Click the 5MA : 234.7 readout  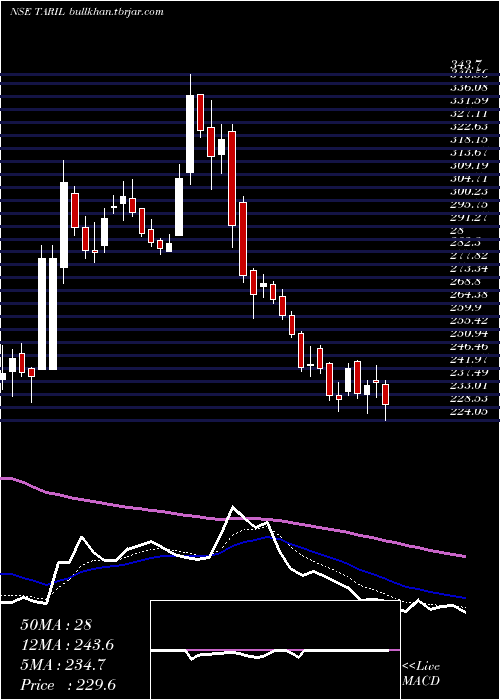pos(63,665)
